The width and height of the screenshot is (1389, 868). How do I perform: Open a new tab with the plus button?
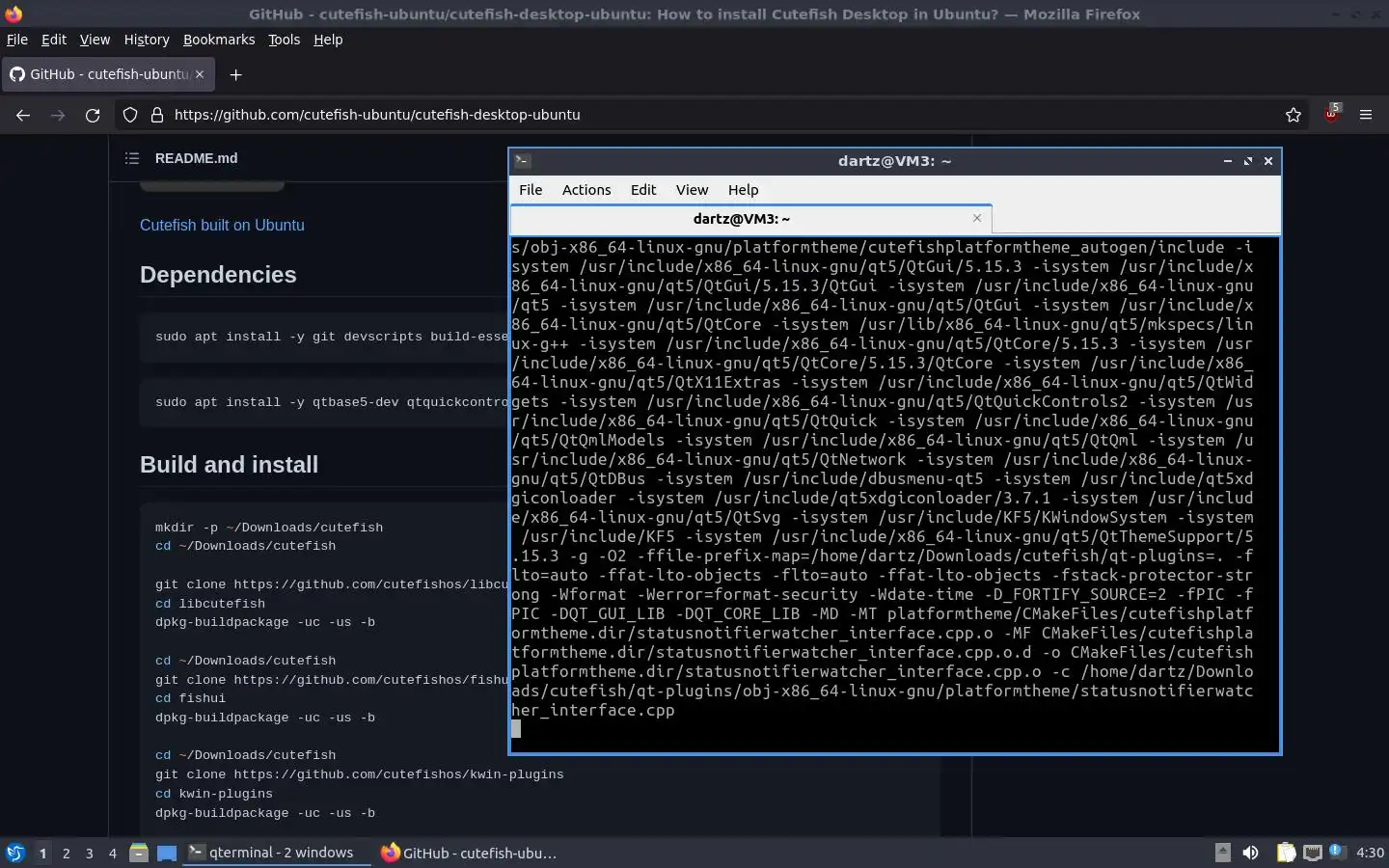pyautogui.click(x=235, y=74)
